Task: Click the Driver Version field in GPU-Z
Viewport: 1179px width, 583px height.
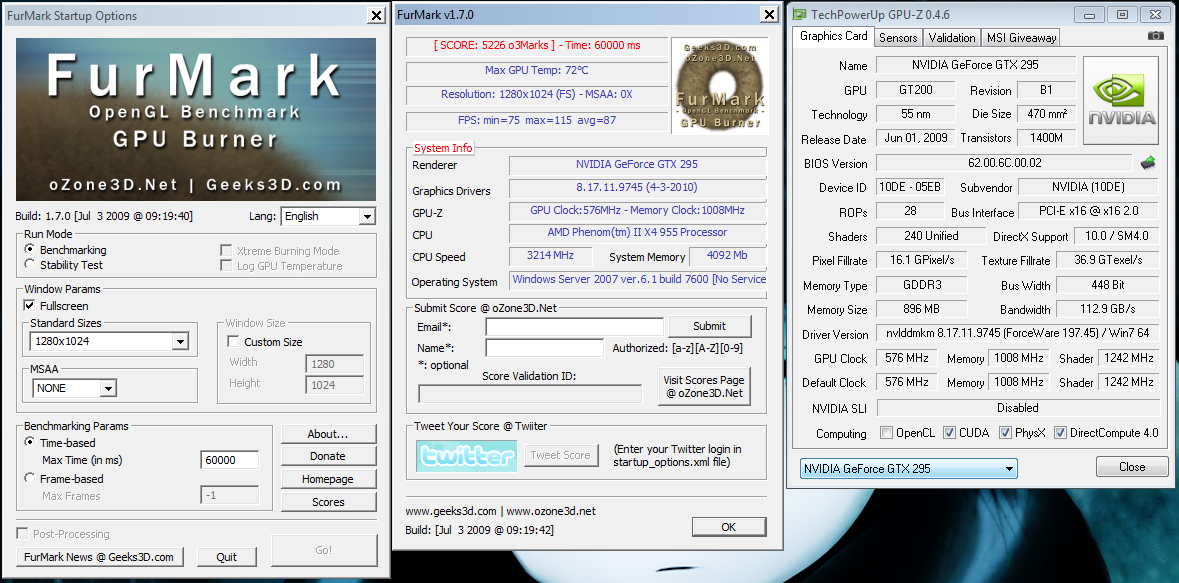Action: (1018, 333)
